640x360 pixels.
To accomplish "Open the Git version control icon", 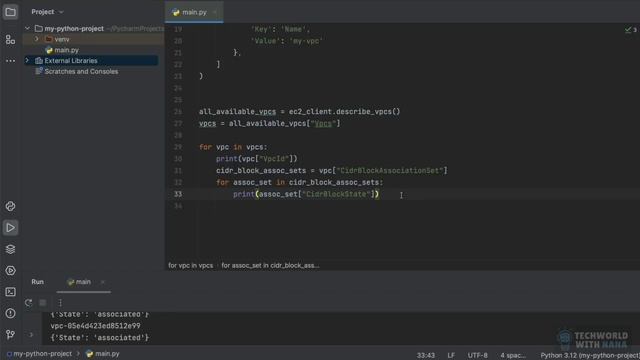I will (10, 335).
